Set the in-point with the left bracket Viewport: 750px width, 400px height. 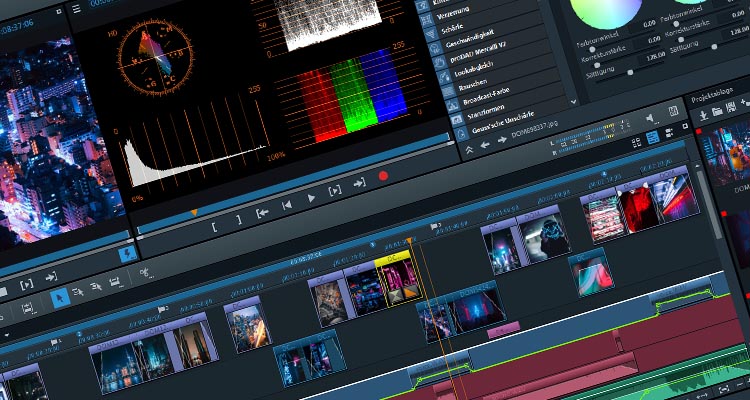215,227
